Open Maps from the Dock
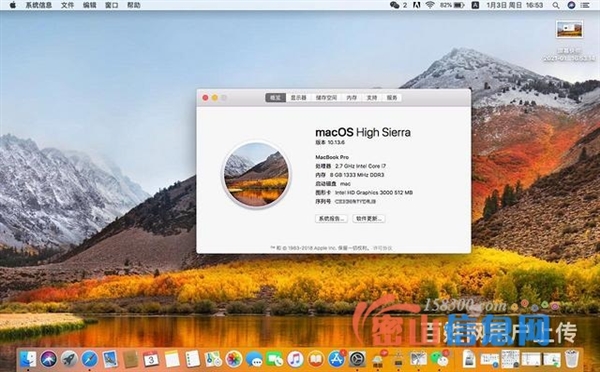The width and height of the screenshot is (600, 372). tap(213, 359)
